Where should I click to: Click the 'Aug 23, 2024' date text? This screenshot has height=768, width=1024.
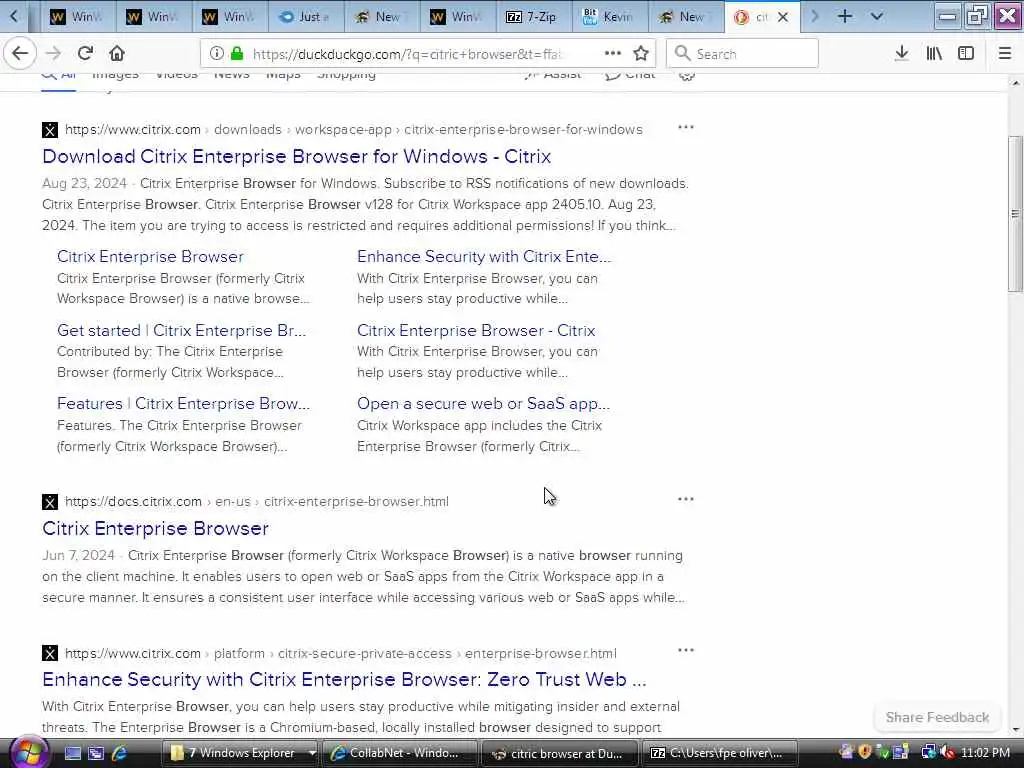point(84,184)
